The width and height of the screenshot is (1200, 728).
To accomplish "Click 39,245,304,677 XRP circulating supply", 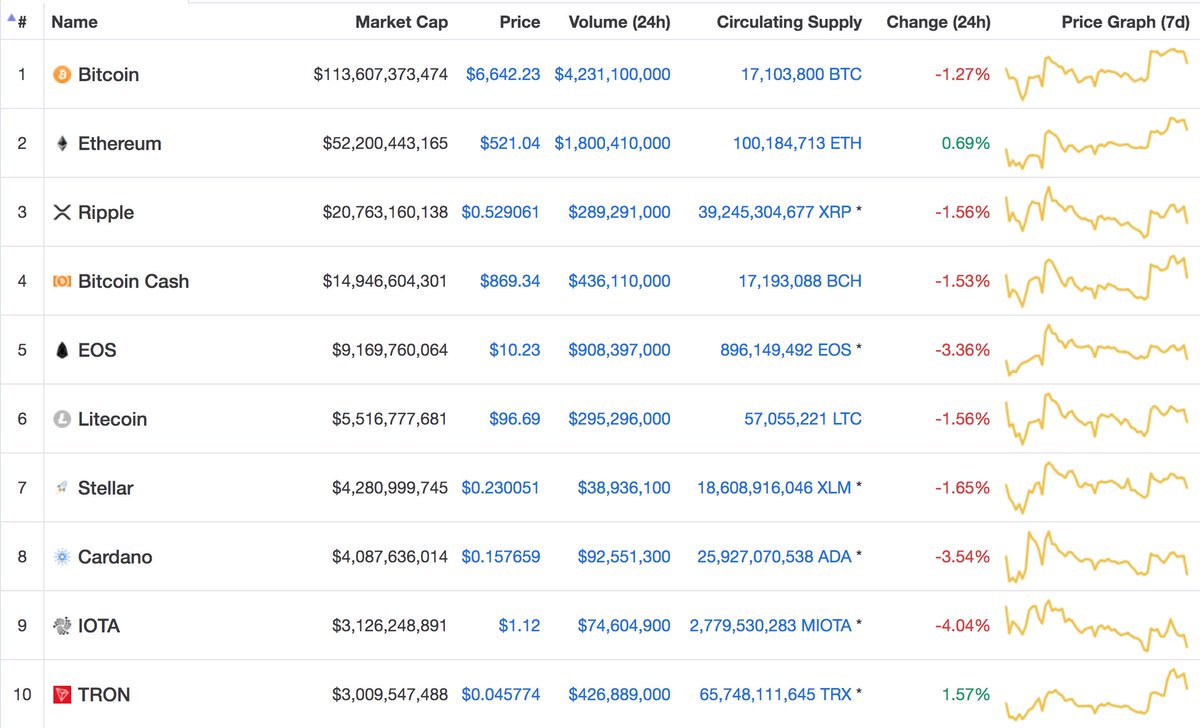I will (x=775, y=213).
